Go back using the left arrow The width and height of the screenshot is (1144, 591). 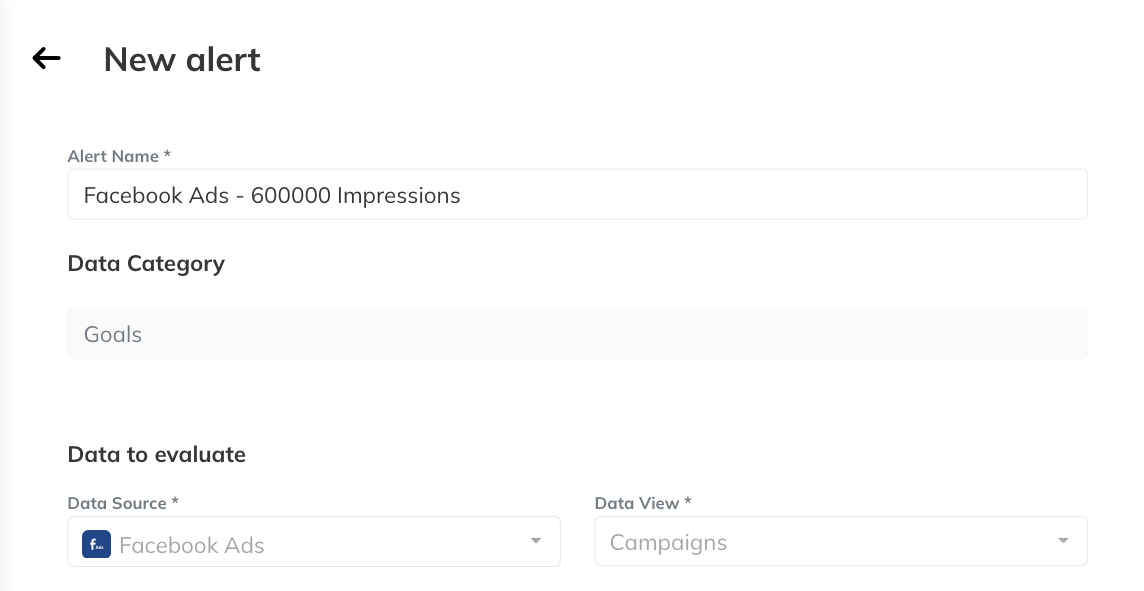click(47, 58)
